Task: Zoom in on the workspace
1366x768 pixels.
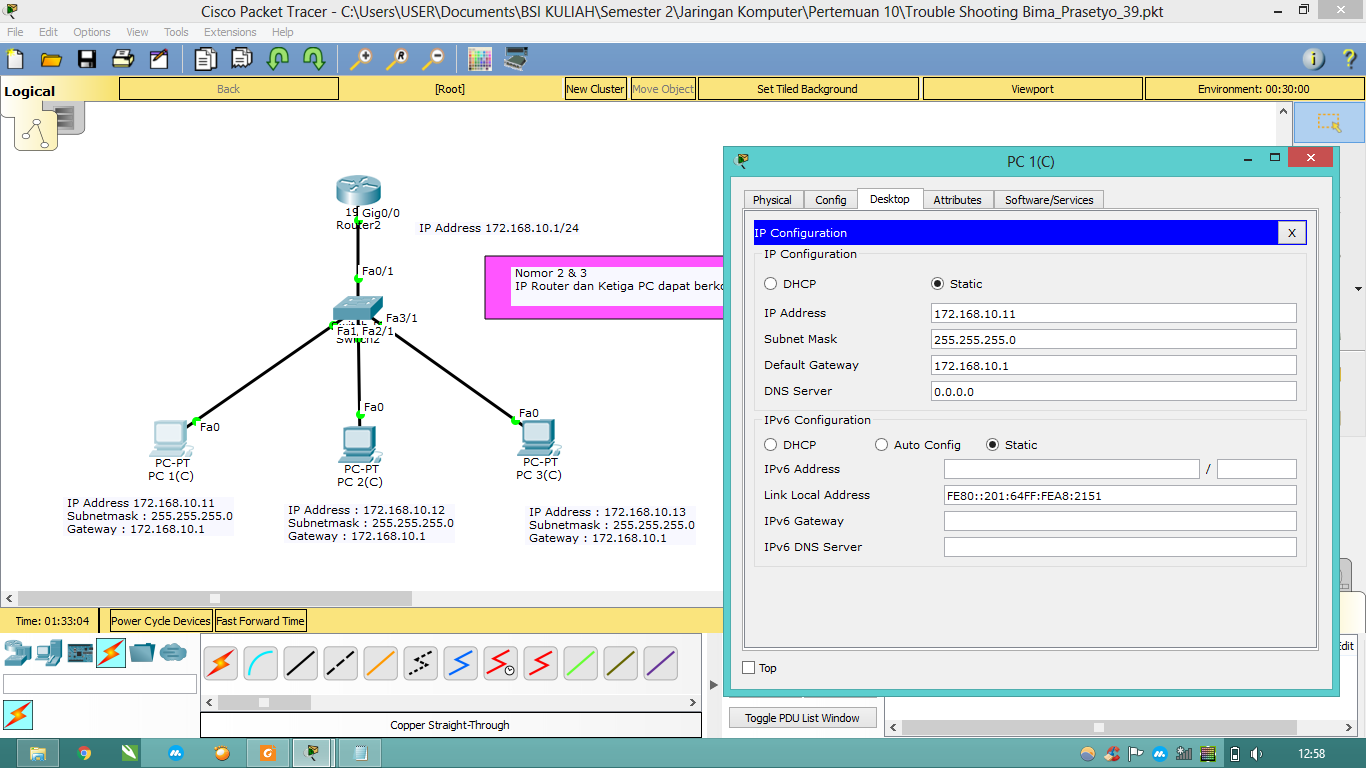Action: coord(361,59)
